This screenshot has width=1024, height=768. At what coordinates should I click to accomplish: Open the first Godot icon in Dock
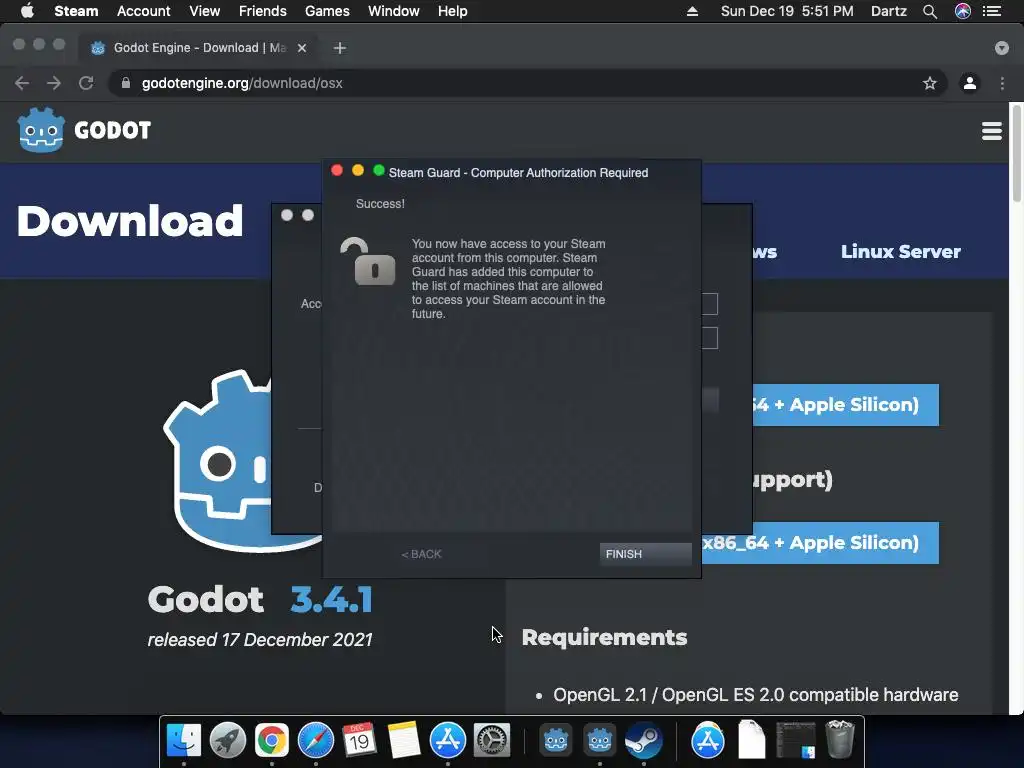tap(556, 741)
